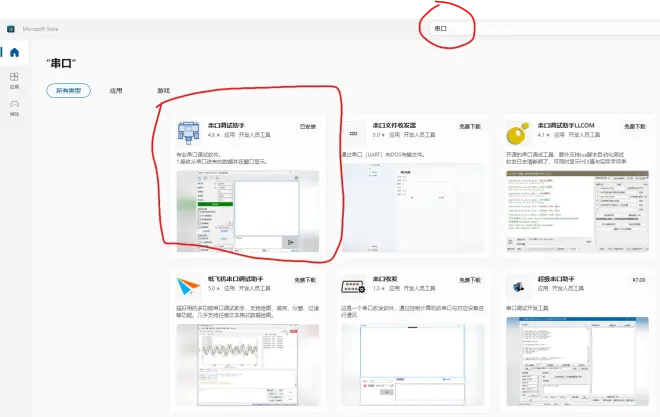
Task: Click the 专业串口调试软件 description text
Action: point(198,154)
